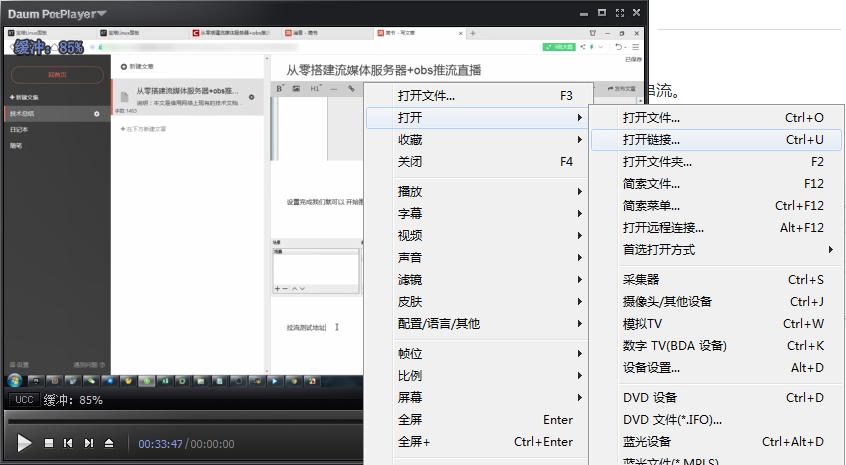Select 打开远程连接... Alt+F12 item
The height and width of the screenshot is (465, 846).
pos(716,228)
